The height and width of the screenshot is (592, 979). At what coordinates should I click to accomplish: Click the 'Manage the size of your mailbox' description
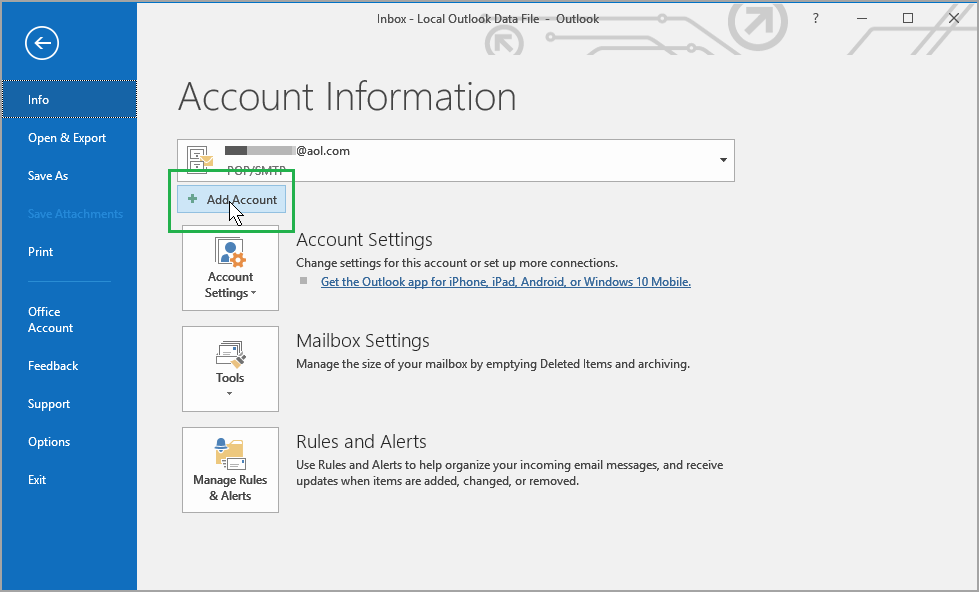493,364
